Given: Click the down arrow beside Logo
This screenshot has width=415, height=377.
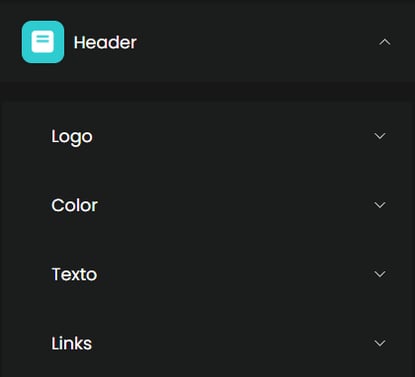Looking at the screenshot, I should click(x=380, y=136).
